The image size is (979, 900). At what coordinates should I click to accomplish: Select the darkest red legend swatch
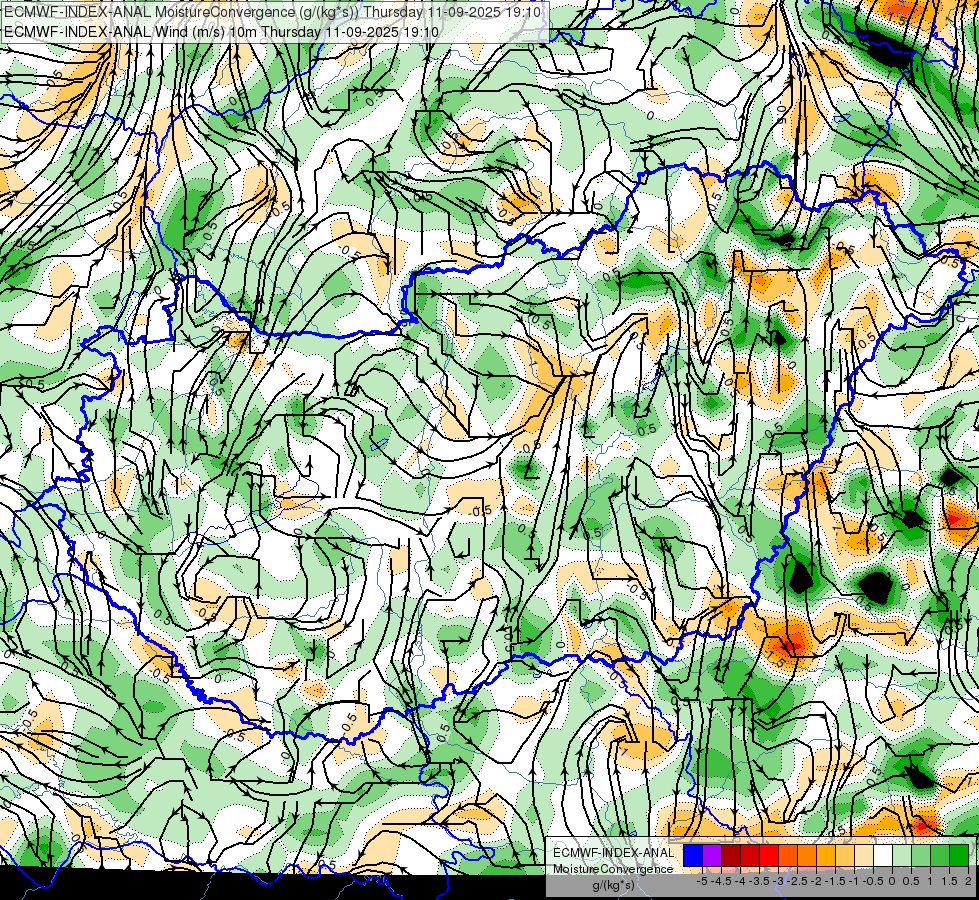[x=731, y=856]
